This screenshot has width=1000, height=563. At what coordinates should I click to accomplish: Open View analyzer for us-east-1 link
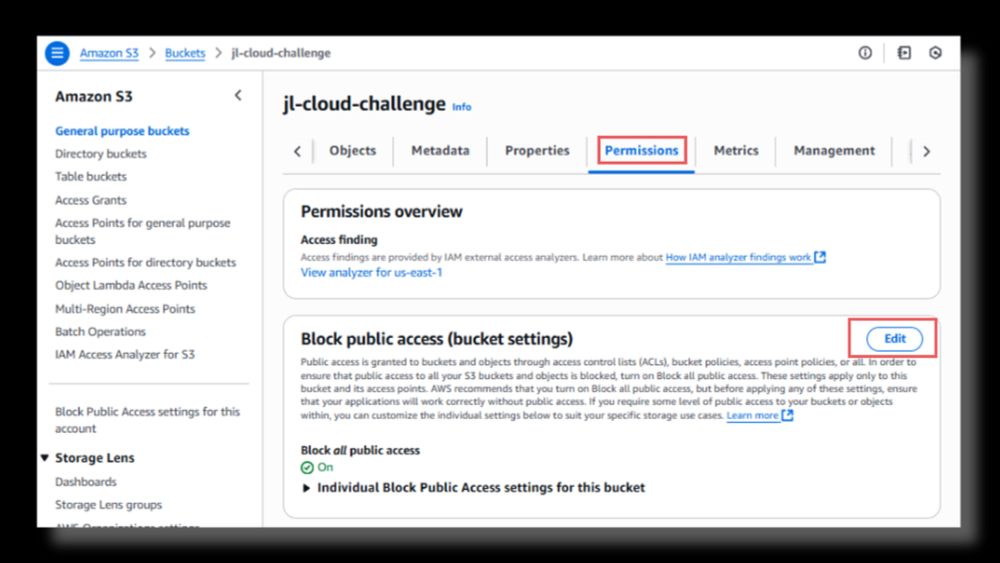click(x=371, y=272)
